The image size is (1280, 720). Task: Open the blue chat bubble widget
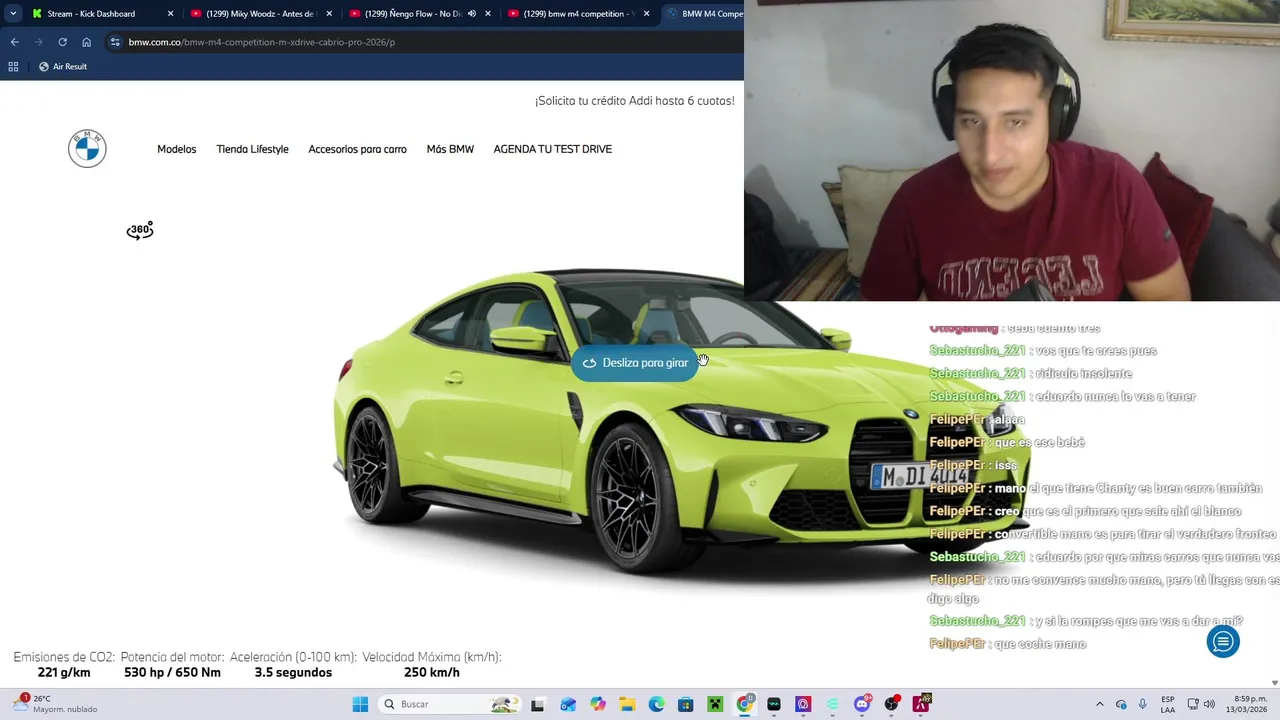(x=1223, y=641)
